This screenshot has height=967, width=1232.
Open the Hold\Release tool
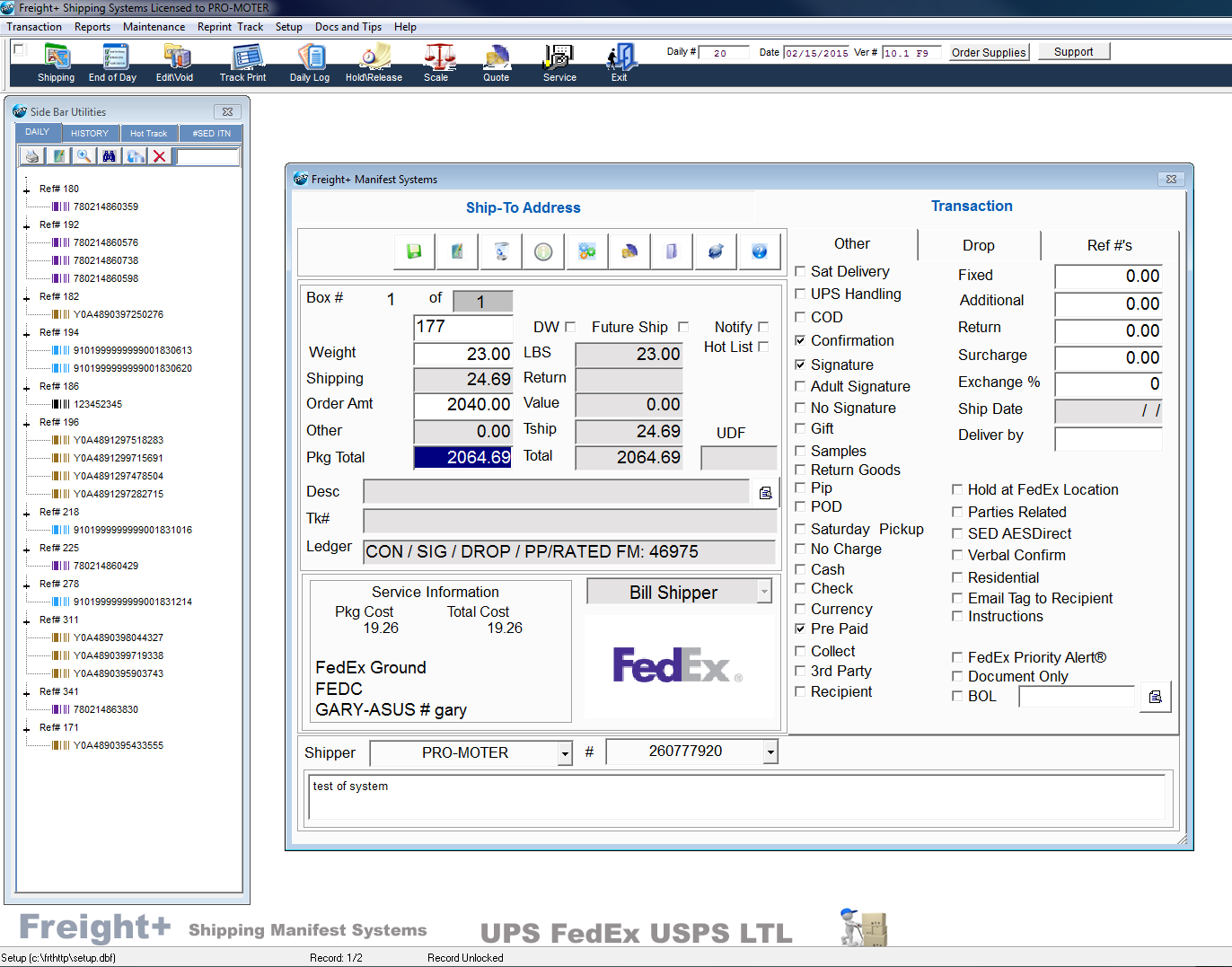click(374, 64)
